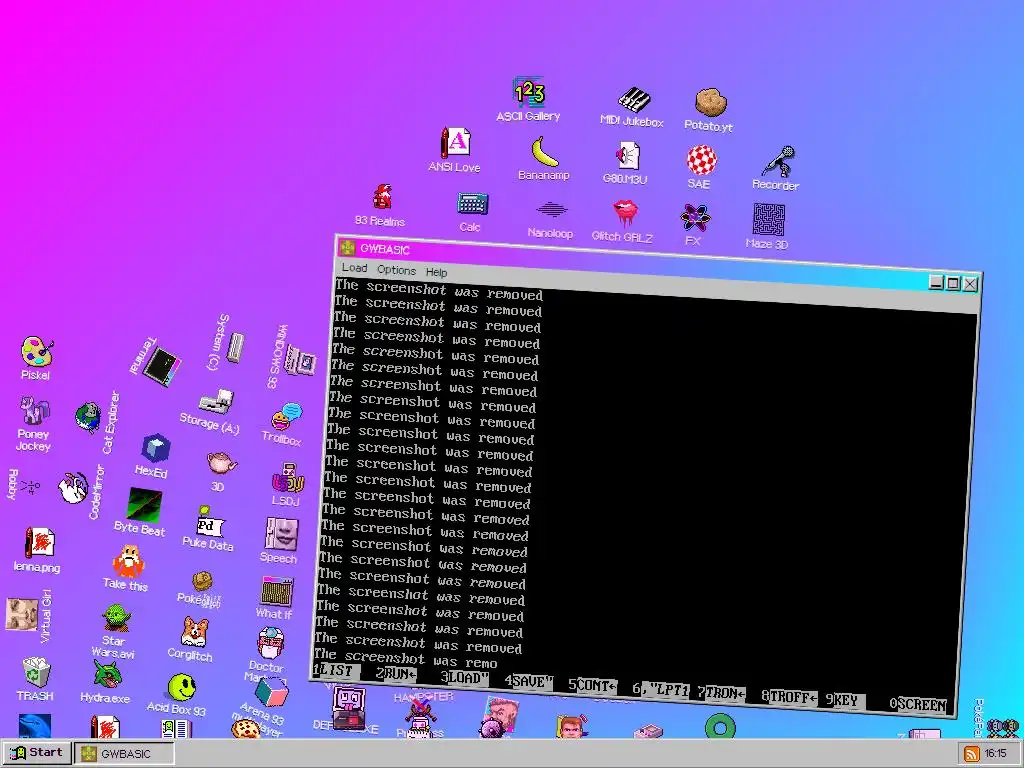Open the Load menu in GWBASIC
Image resolution: width=1024 pixels, height=768 pixels.
tap(355, 268)
